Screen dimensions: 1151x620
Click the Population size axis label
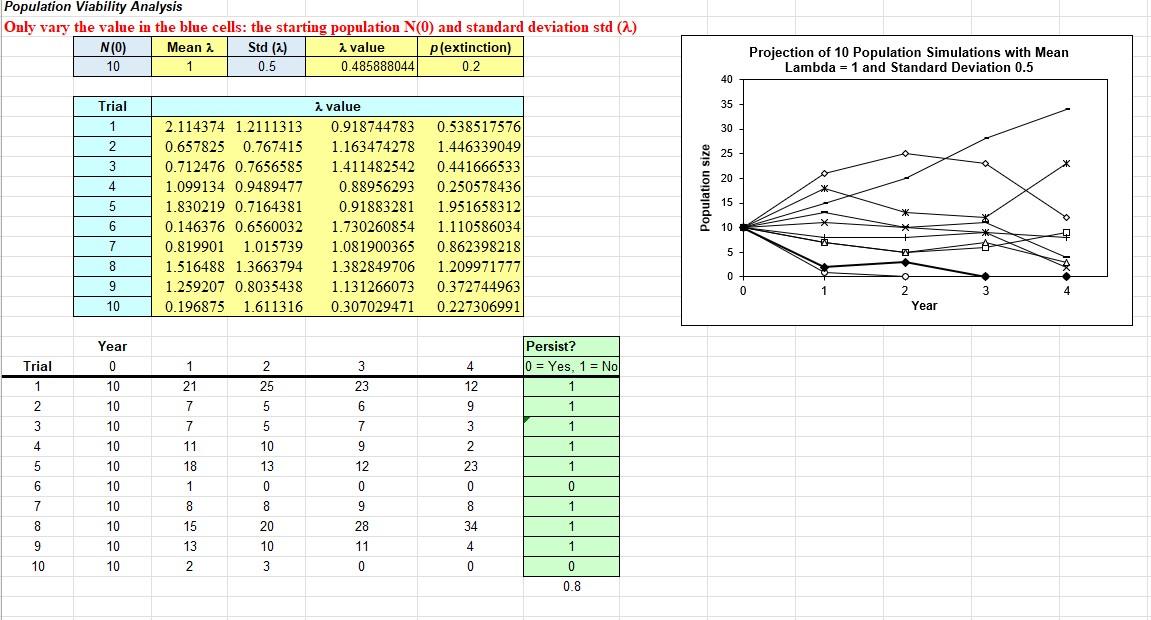pyautogui.click(x=705, y=188)
